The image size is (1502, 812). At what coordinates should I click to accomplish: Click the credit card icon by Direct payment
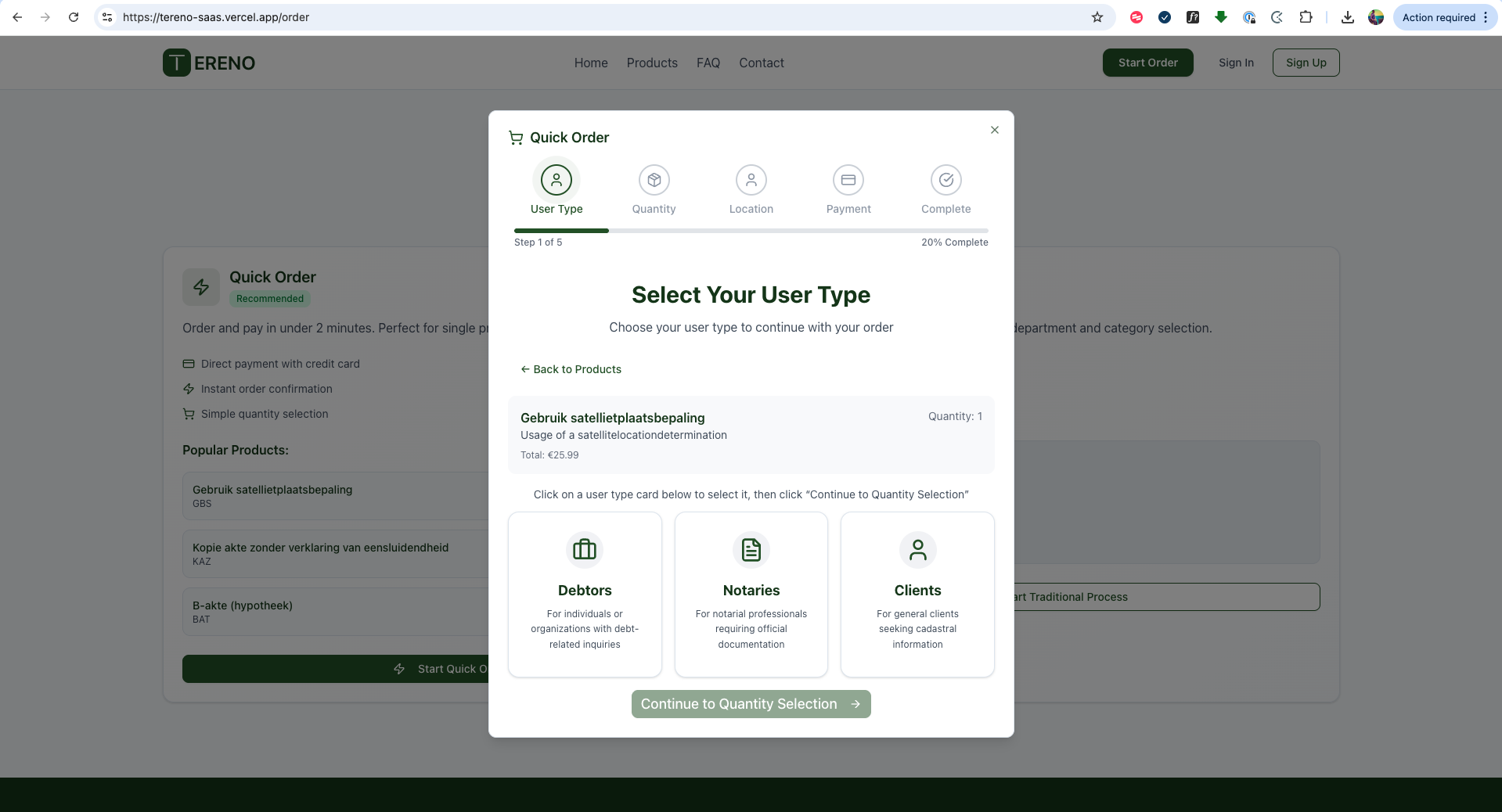(189, 364)
